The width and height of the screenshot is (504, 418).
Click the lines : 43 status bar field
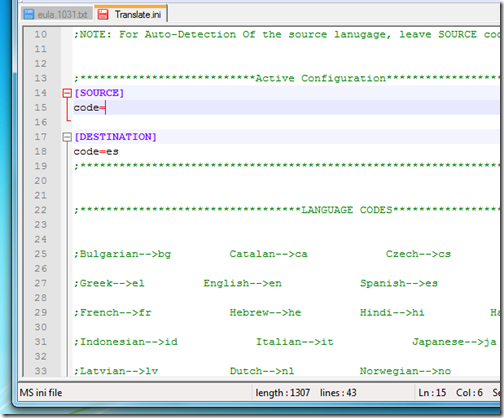(x=338, y=393)
